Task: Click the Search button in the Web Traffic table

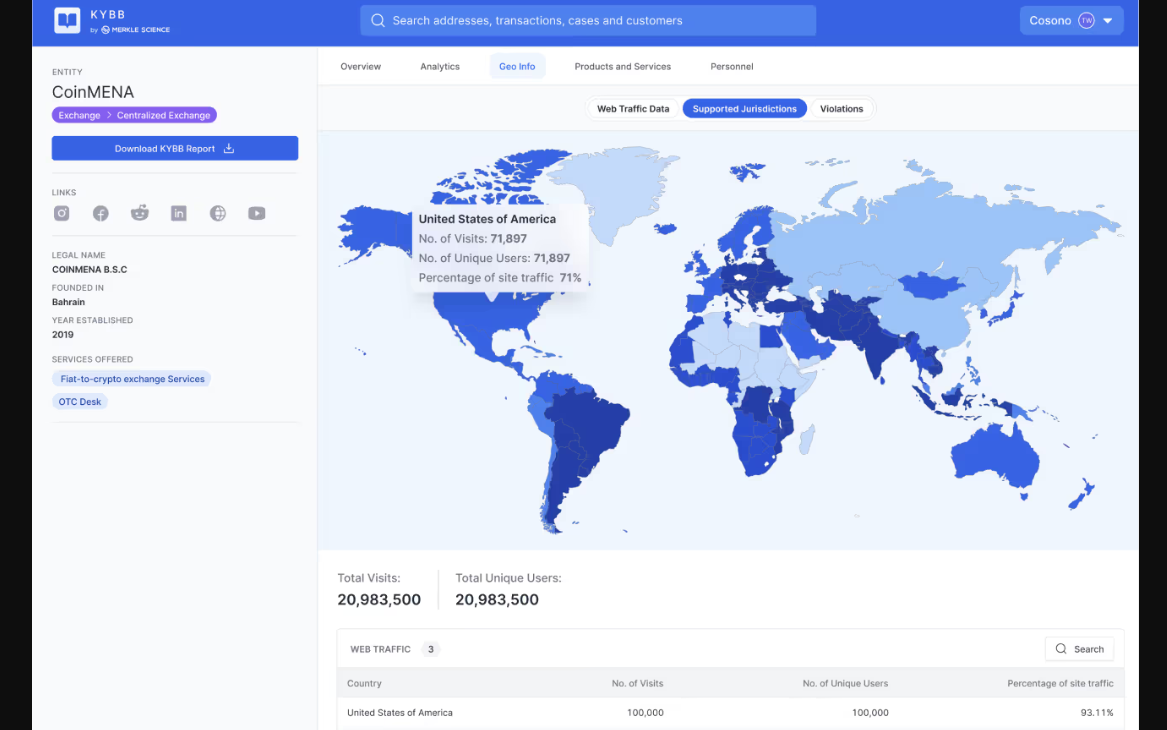Action: tap(1079, 649)
